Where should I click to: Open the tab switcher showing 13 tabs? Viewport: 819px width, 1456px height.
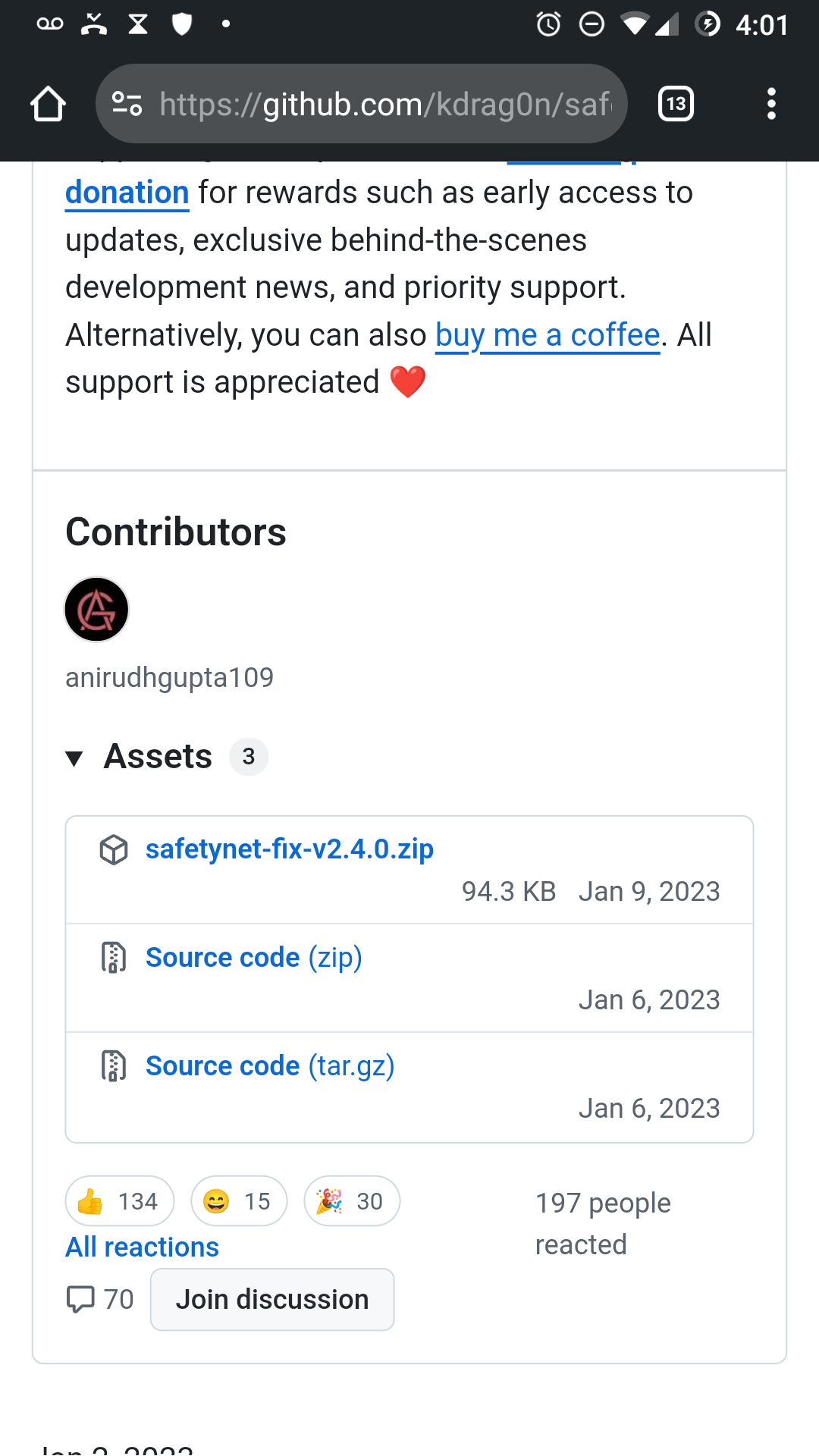tap(676, 104)
